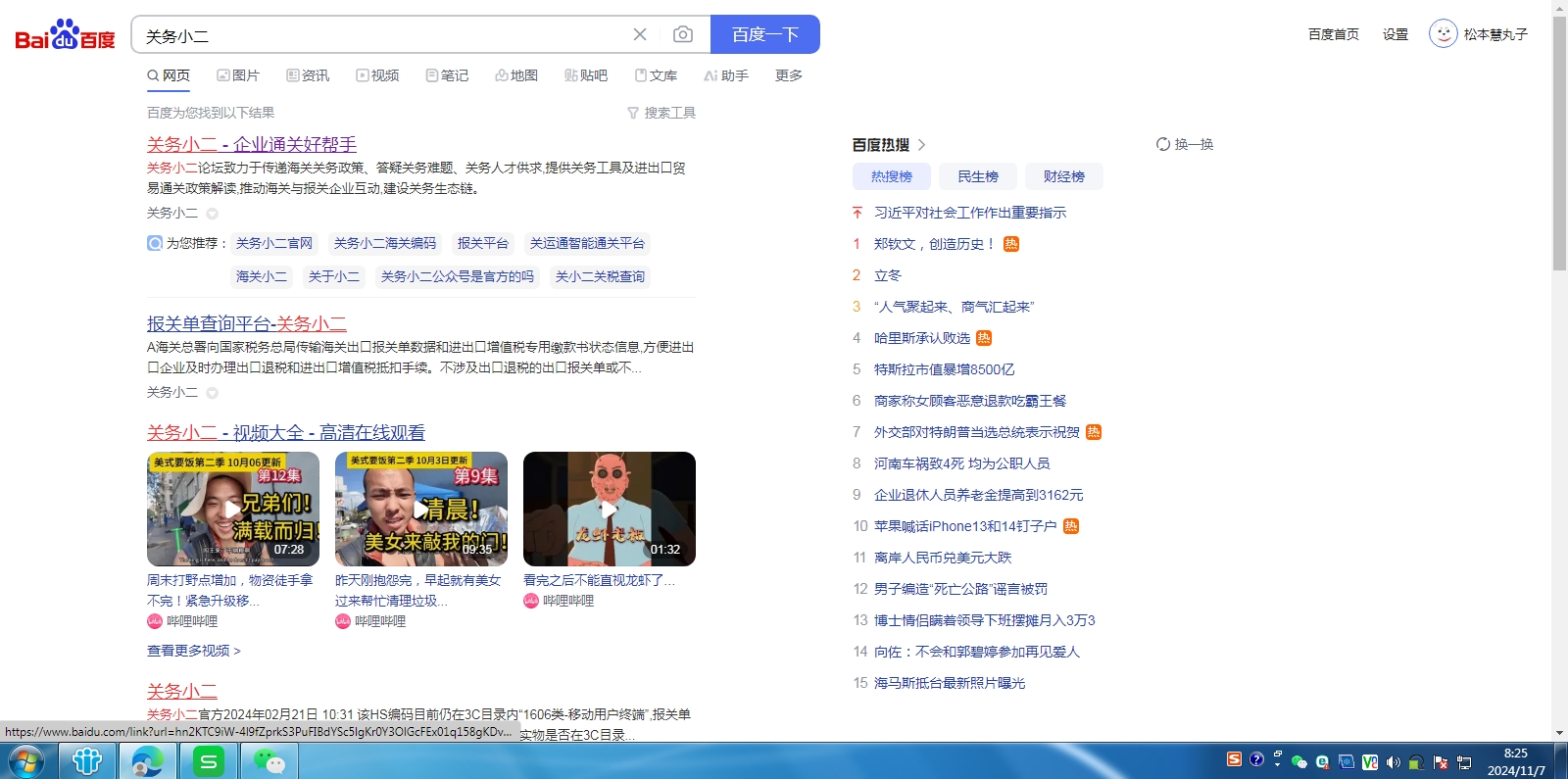Select 热搜榜 tab
1568x779 pixels.
click(x=892, y=176)
